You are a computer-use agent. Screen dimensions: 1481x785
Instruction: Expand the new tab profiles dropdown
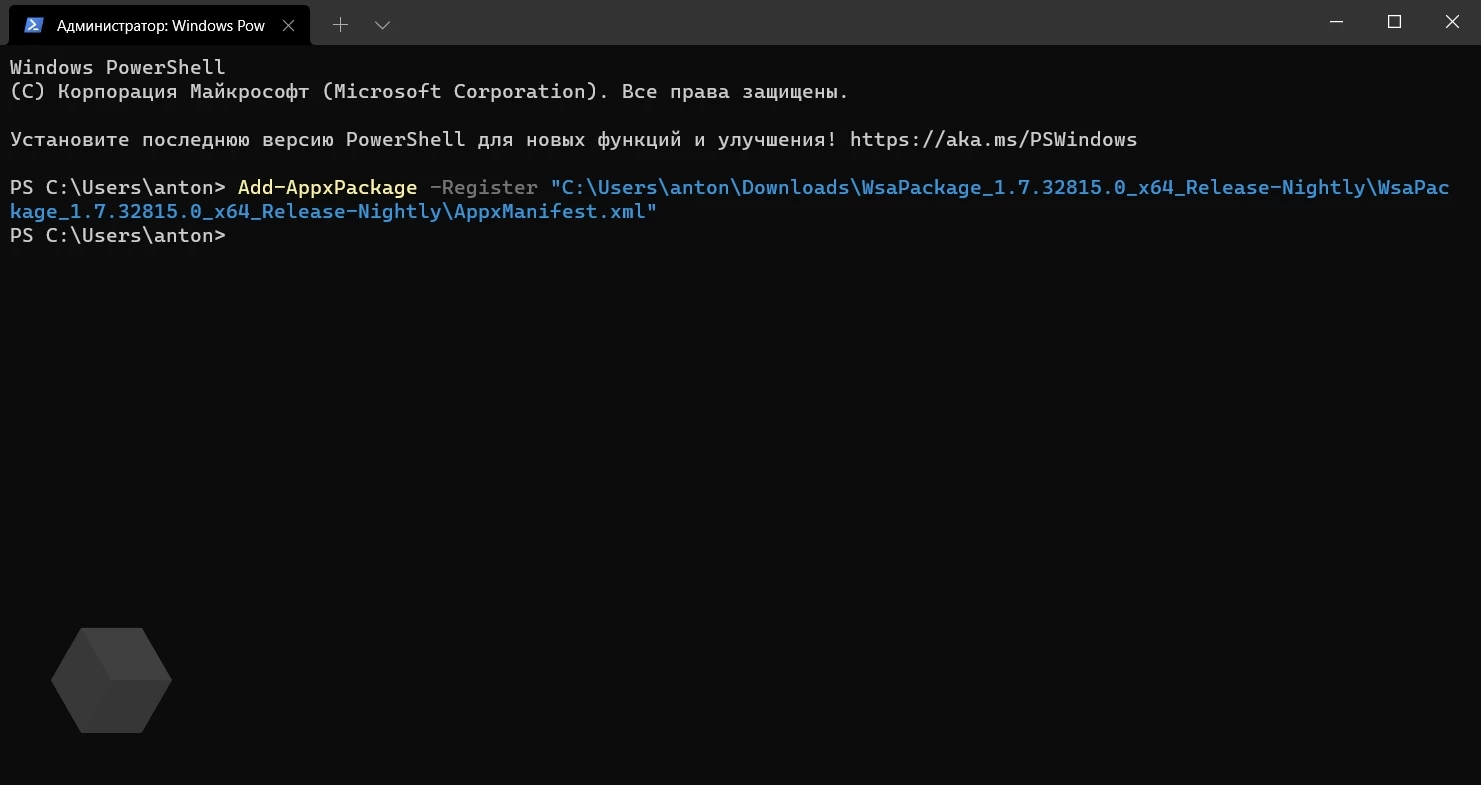click(382, 25)
